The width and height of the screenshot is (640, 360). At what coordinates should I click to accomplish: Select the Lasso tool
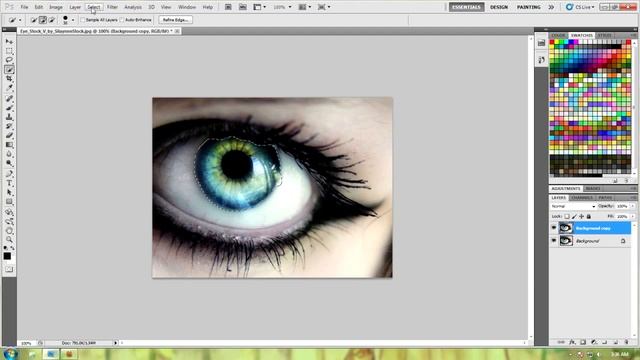click(x=9, y=60)
